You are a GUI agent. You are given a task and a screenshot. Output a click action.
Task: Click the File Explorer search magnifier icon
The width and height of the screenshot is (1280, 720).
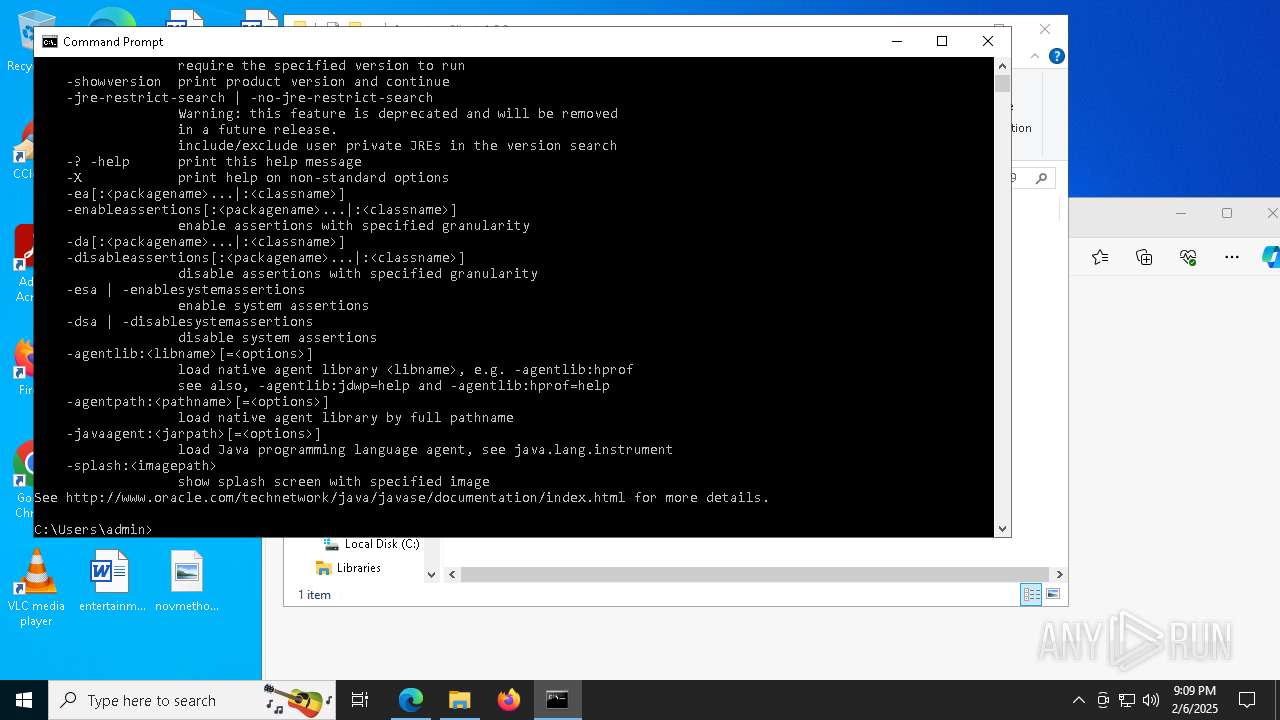1041,178
